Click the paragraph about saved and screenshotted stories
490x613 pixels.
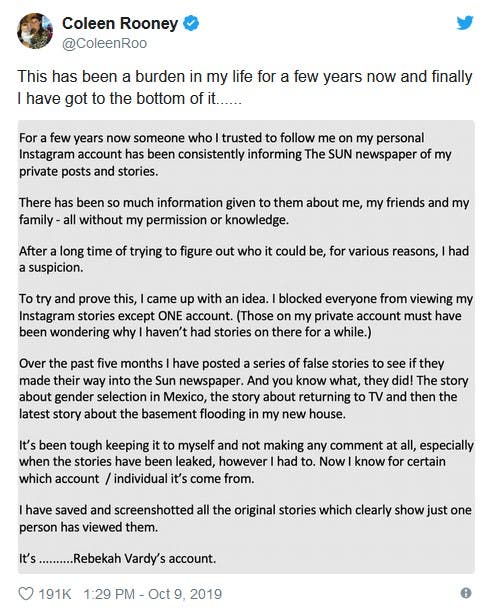coord(245,519)
